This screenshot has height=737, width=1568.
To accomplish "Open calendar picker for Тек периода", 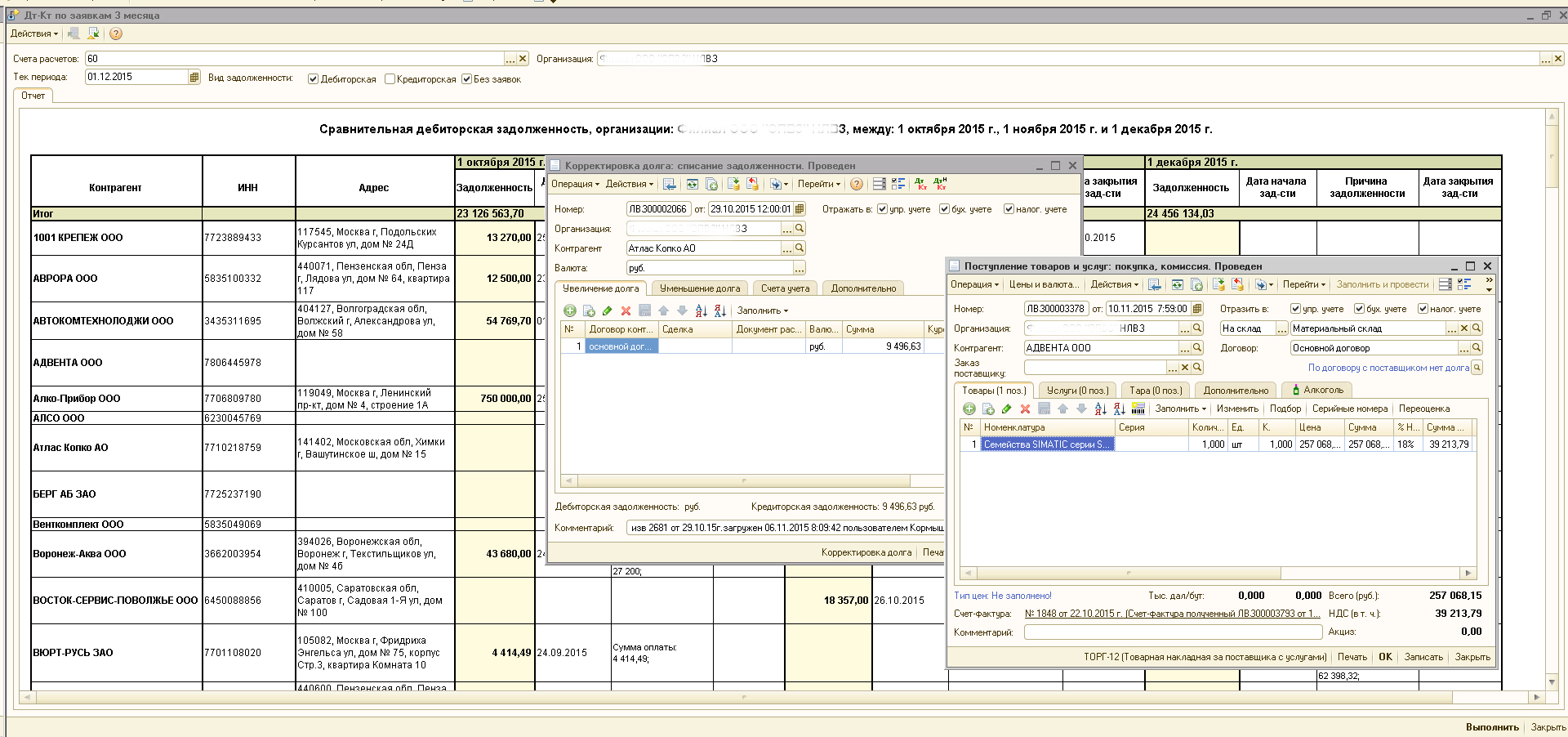I will coord(194,77).
